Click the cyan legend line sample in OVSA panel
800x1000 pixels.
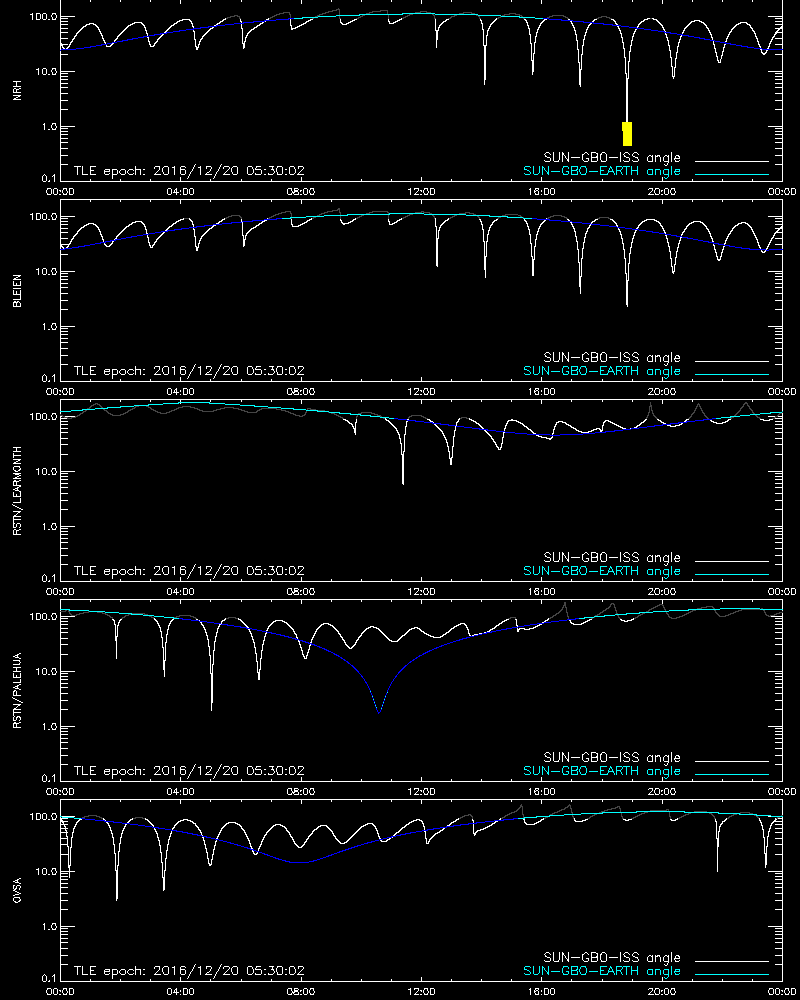[732, 974]
